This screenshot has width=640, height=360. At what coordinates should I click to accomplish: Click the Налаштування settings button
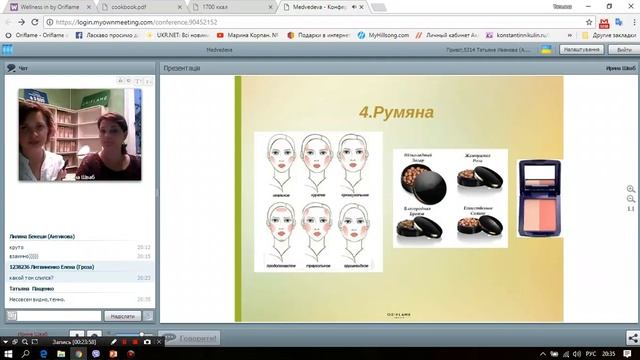coord(582,49)
